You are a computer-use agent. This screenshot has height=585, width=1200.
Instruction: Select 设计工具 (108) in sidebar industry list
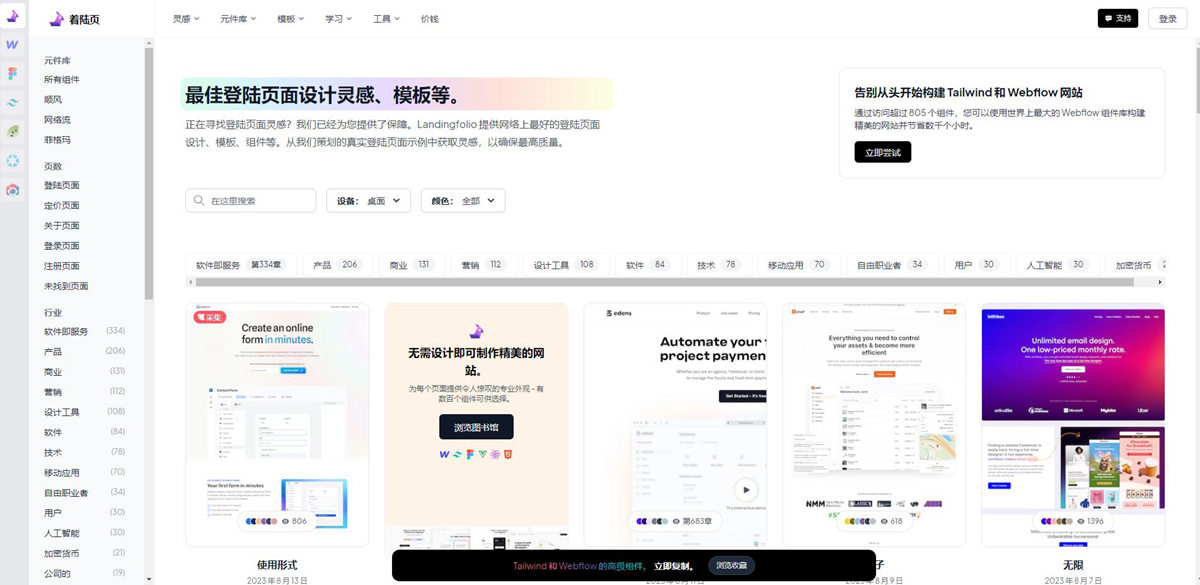point(84,412)
